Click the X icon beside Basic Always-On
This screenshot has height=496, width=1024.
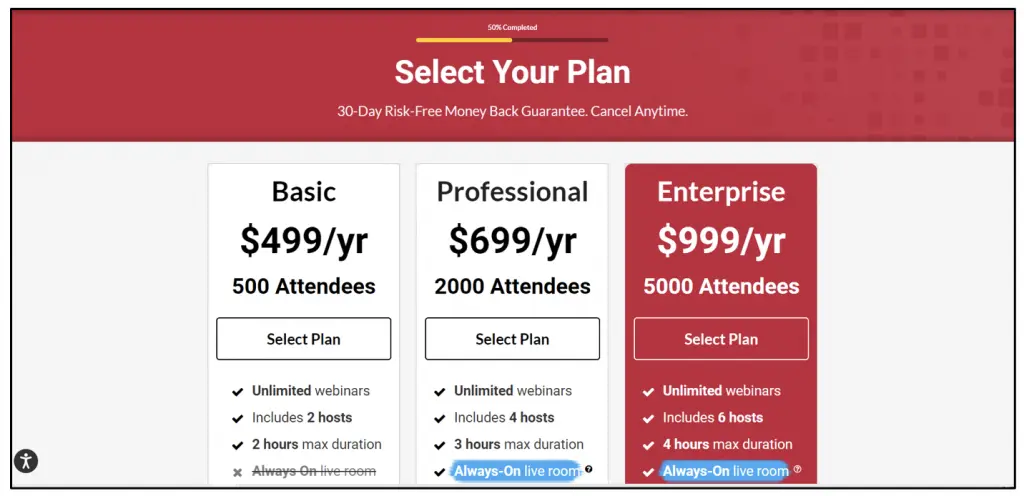click(x=238, y=472)
